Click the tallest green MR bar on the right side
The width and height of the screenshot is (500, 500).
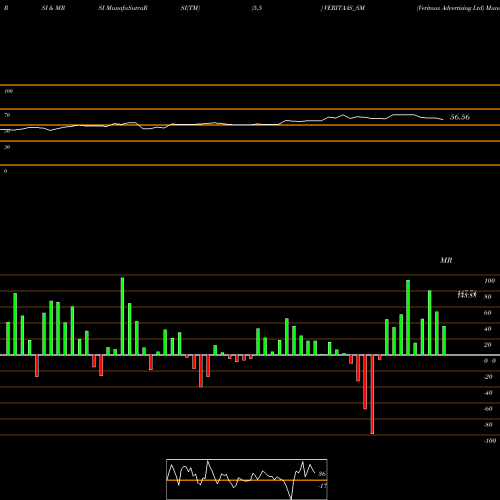408,317
